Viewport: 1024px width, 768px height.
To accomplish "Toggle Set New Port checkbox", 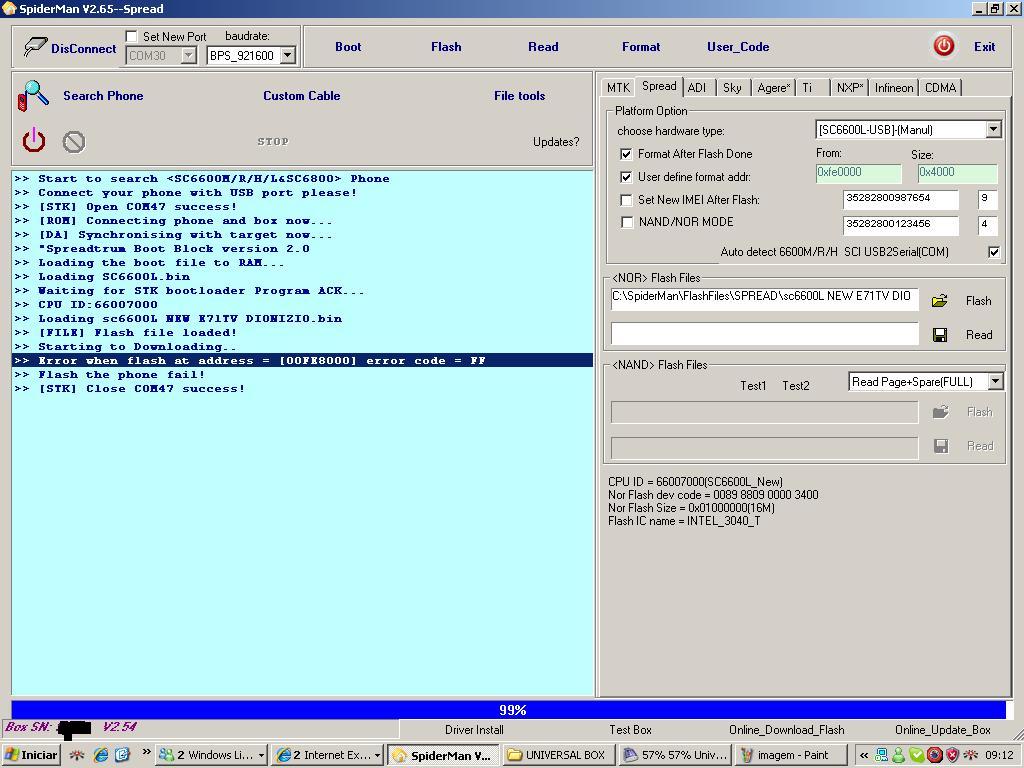I will pos(131,36).
